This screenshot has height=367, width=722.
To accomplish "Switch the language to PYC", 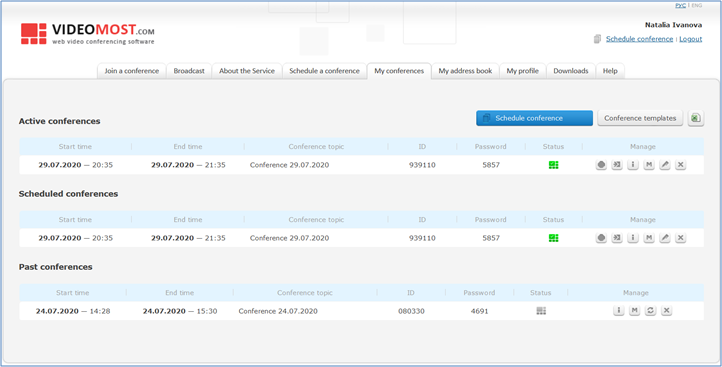I will [681, 6].
